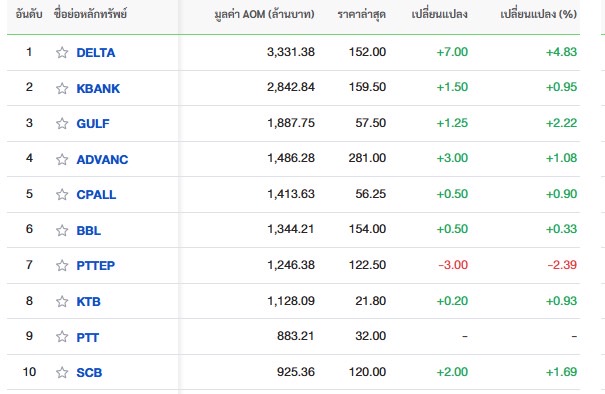This screenshot has height=394, width=605.
Task: Click the star icon beside KTB
Action: click(x=62, y=301)
